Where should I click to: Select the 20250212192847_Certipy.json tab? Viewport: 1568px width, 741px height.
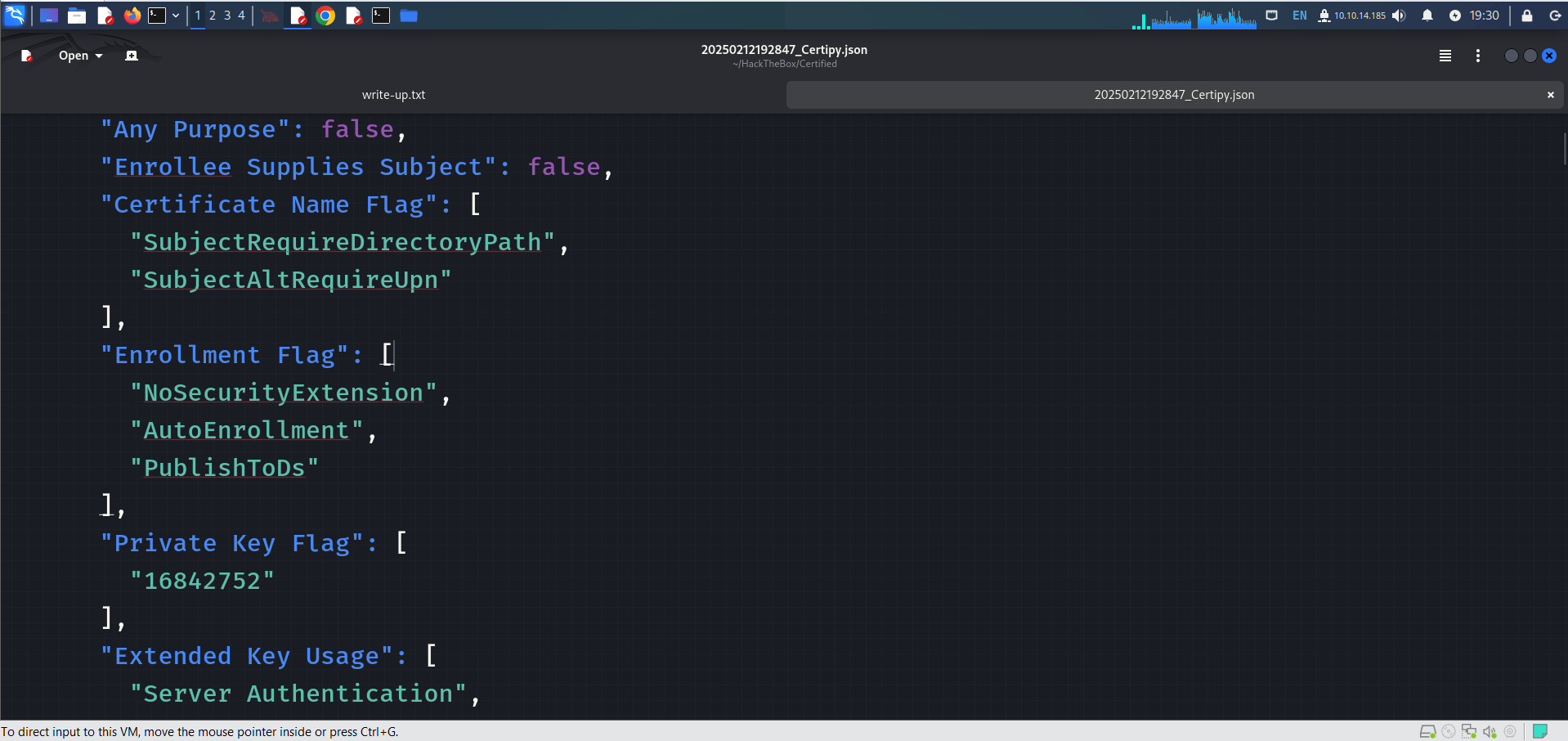(1173, 95)
